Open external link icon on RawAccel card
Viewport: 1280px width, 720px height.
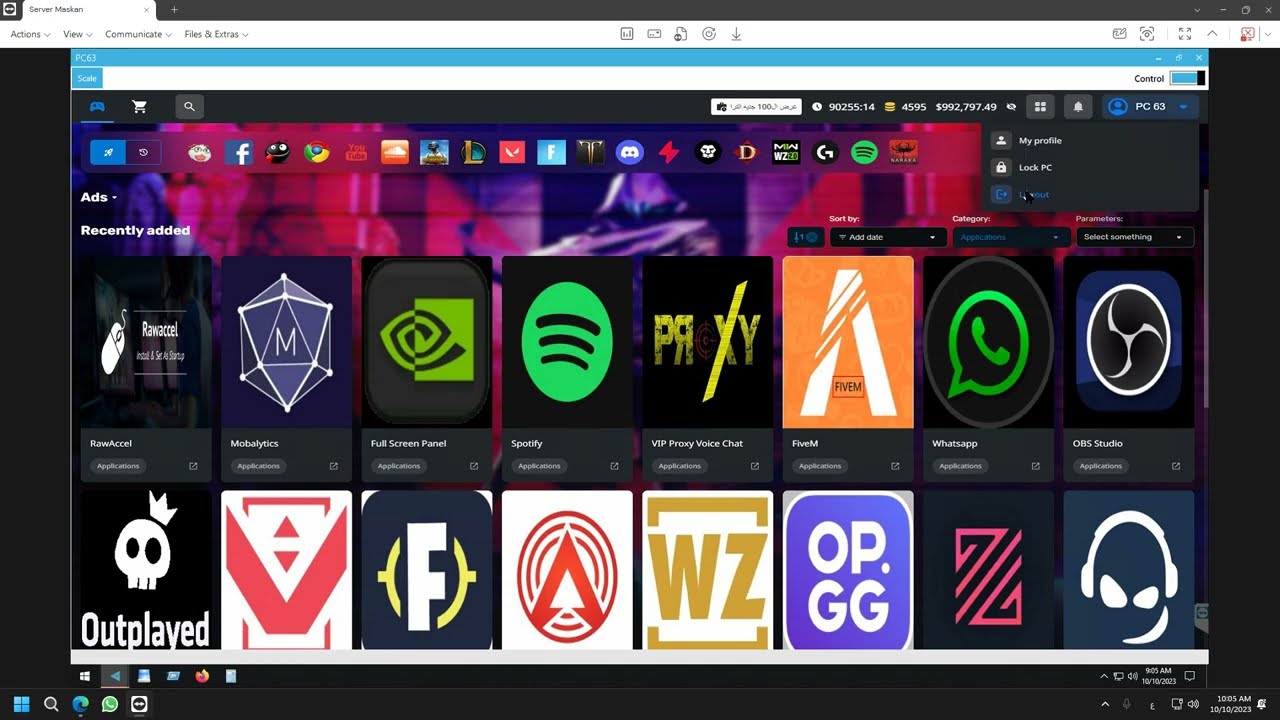click(193, 466)
